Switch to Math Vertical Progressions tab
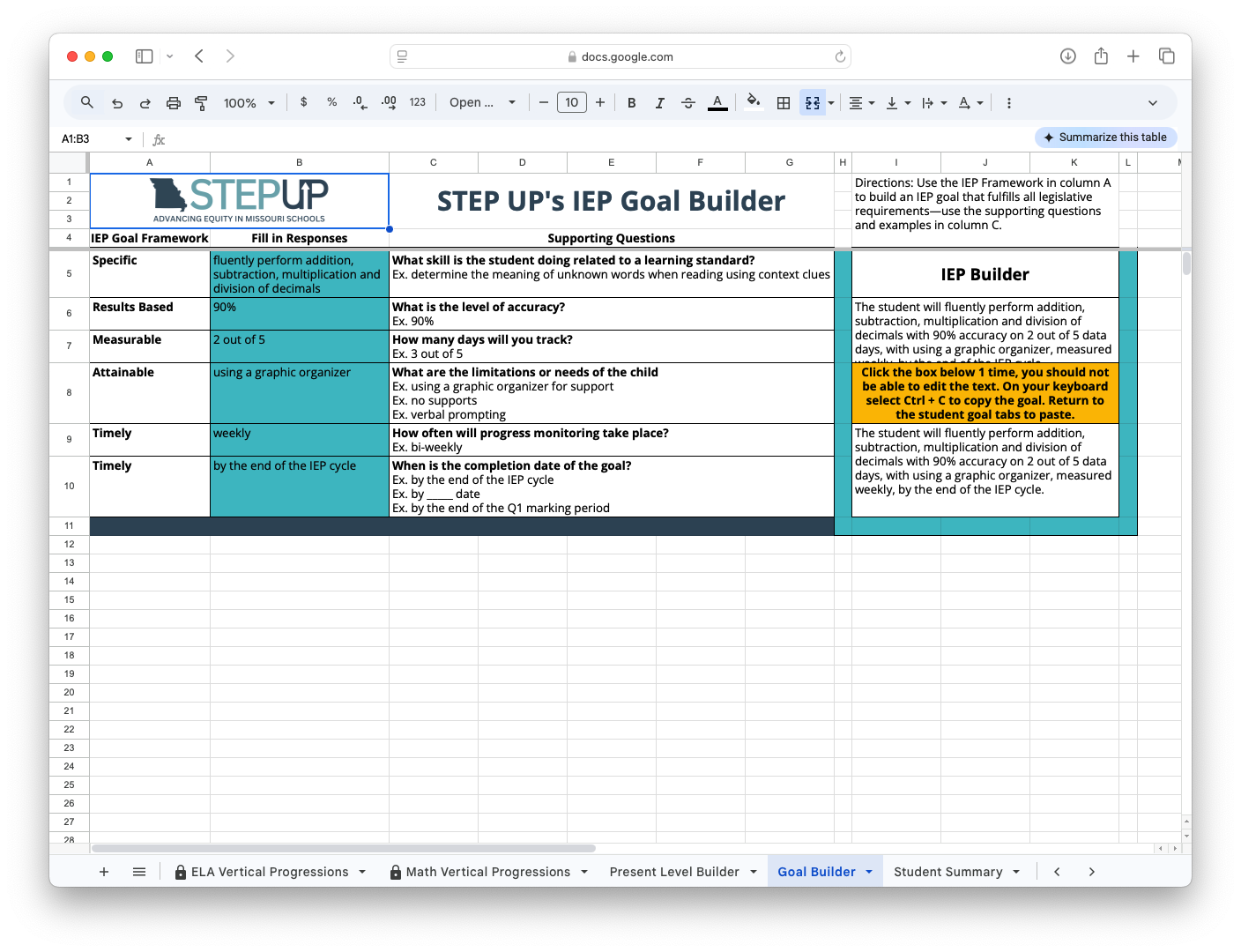 [x=487, y=872]
